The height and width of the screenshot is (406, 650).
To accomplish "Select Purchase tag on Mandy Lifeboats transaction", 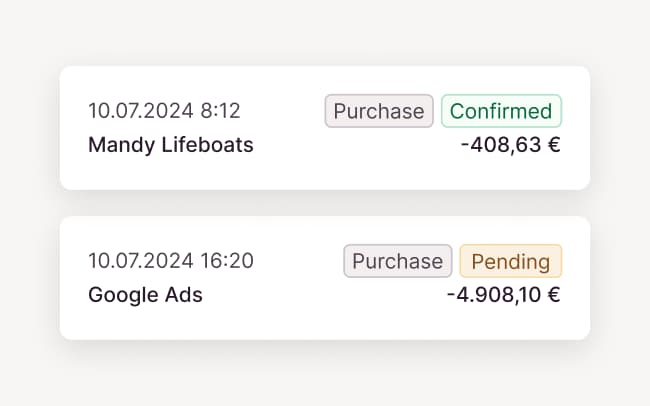I will tap(379, 111).
